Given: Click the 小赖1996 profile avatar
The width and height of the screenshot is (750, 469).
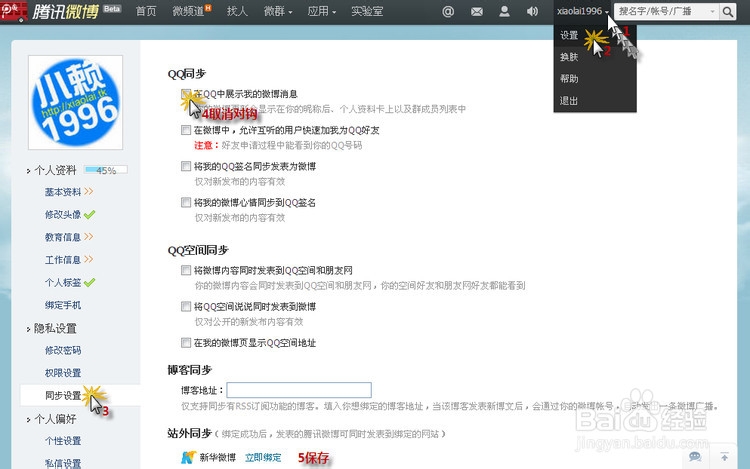Looking at the screenshot, I should click(76, 102).
